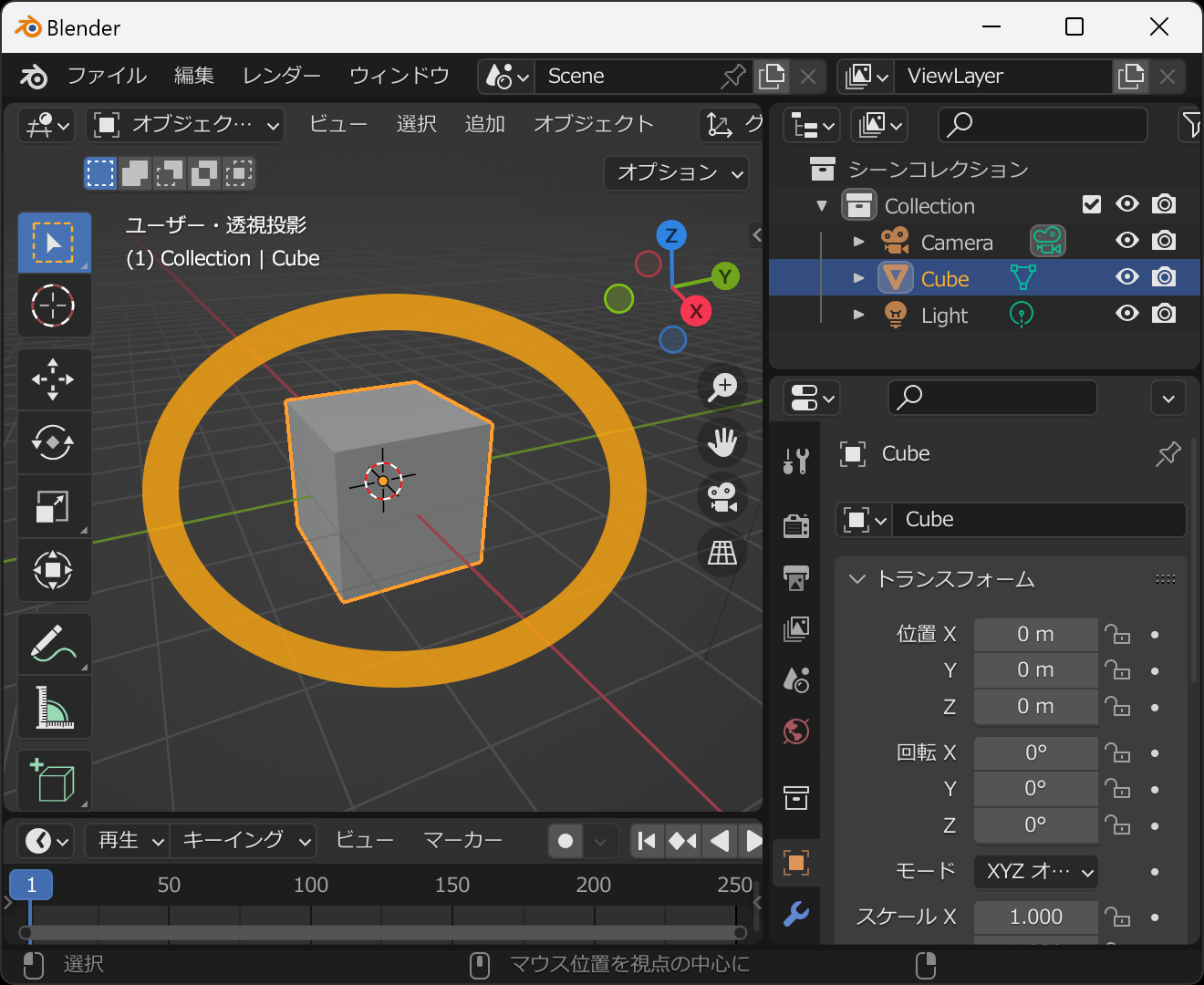Lock the Rotation Z value

pos(1117,825)
